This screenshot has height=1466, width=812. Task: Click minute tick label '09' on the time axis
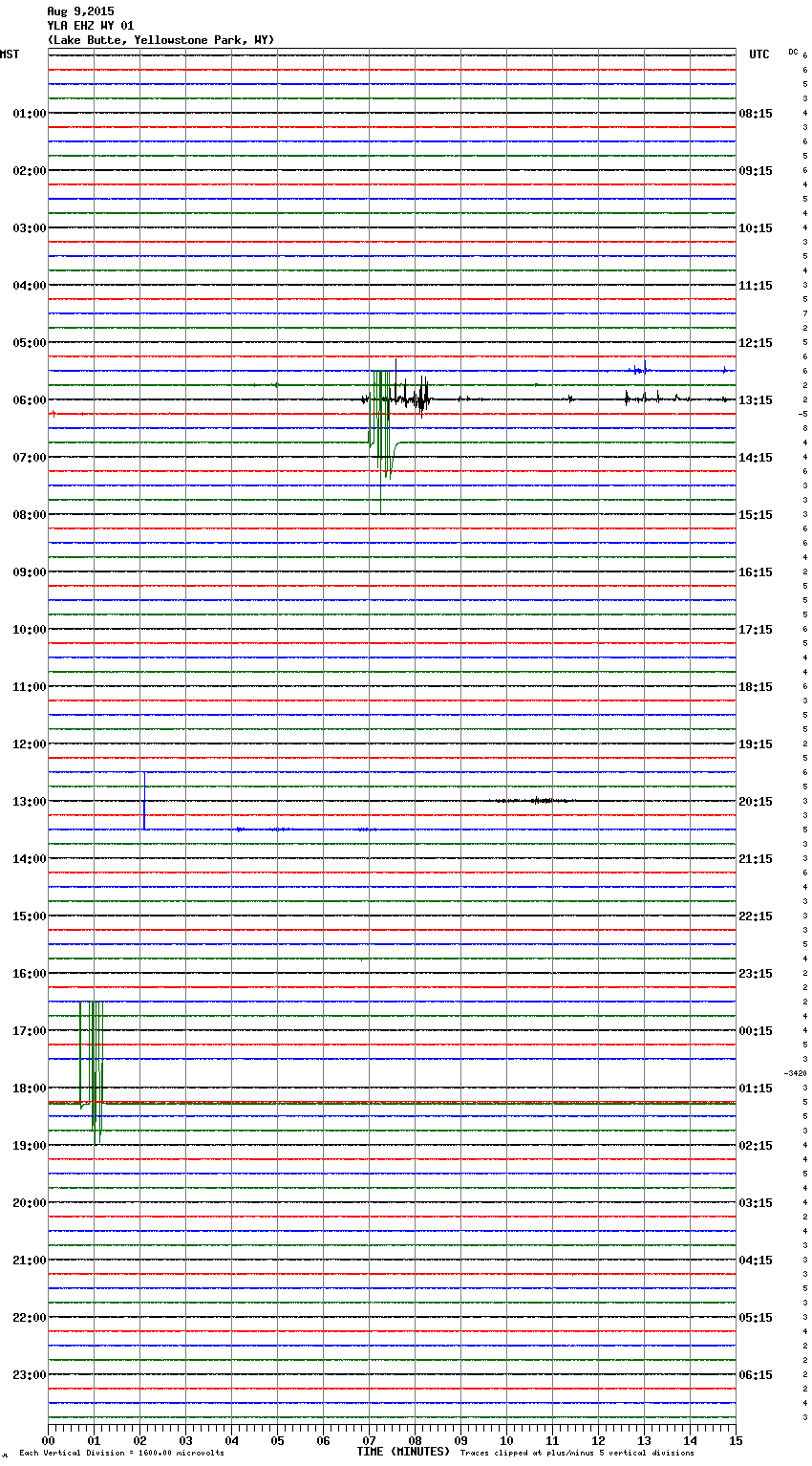coord(461,1440)
